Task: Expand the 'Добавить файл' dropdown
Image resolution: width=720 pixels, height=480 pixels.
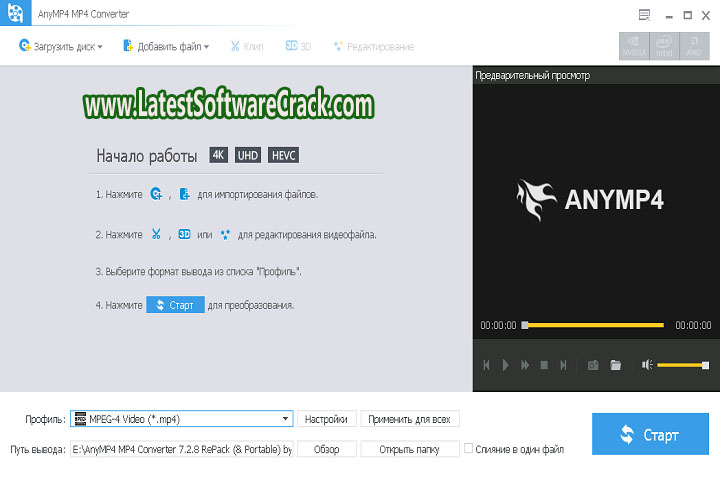Action: coord(206,47)
